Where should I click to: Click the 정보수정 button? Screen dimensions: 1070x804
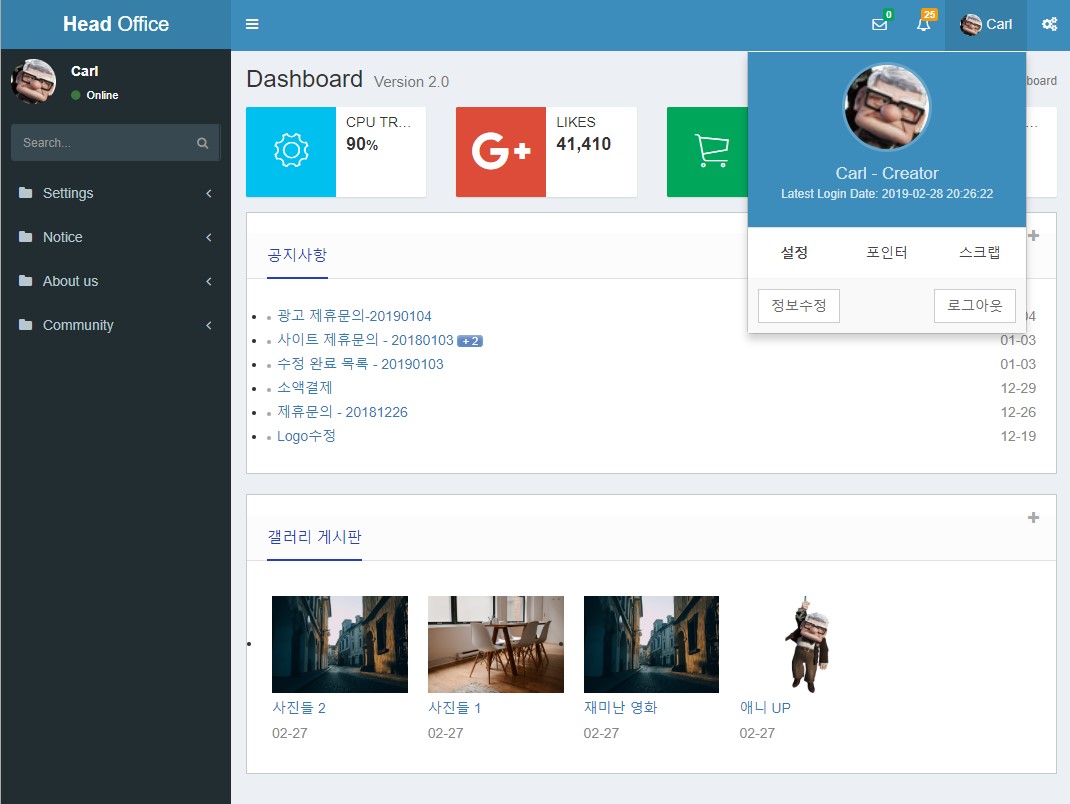pos(799,306)
